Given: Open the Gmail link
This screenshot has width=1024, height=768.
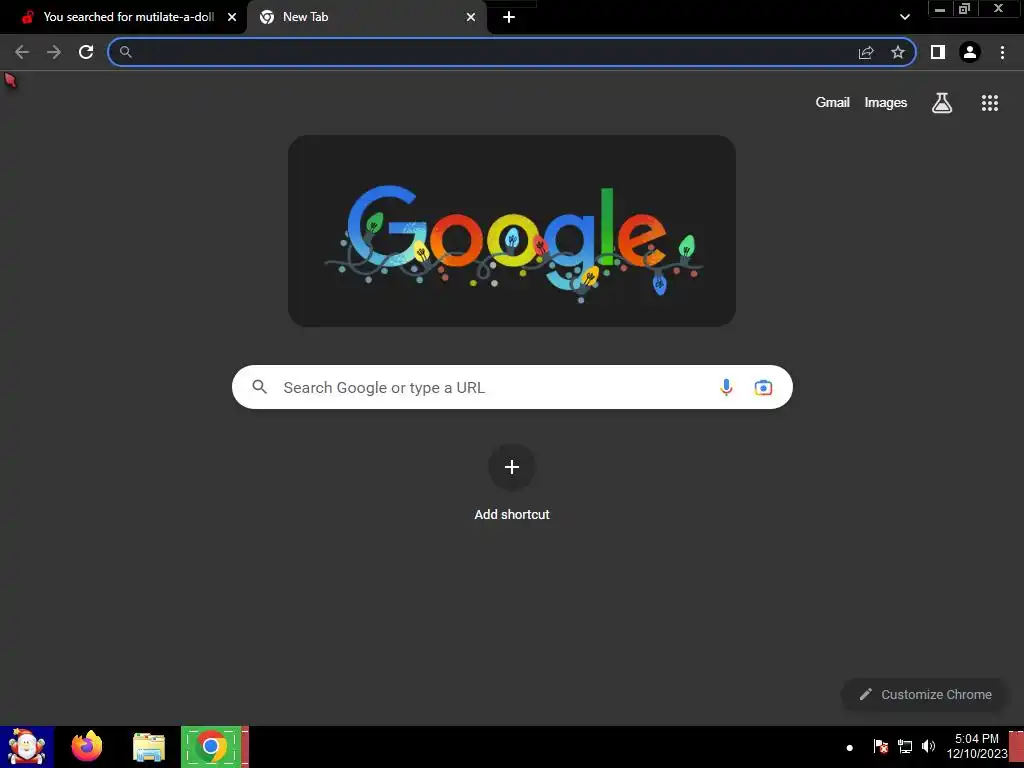Looking at the screenshot, I should tap(833, 103).
